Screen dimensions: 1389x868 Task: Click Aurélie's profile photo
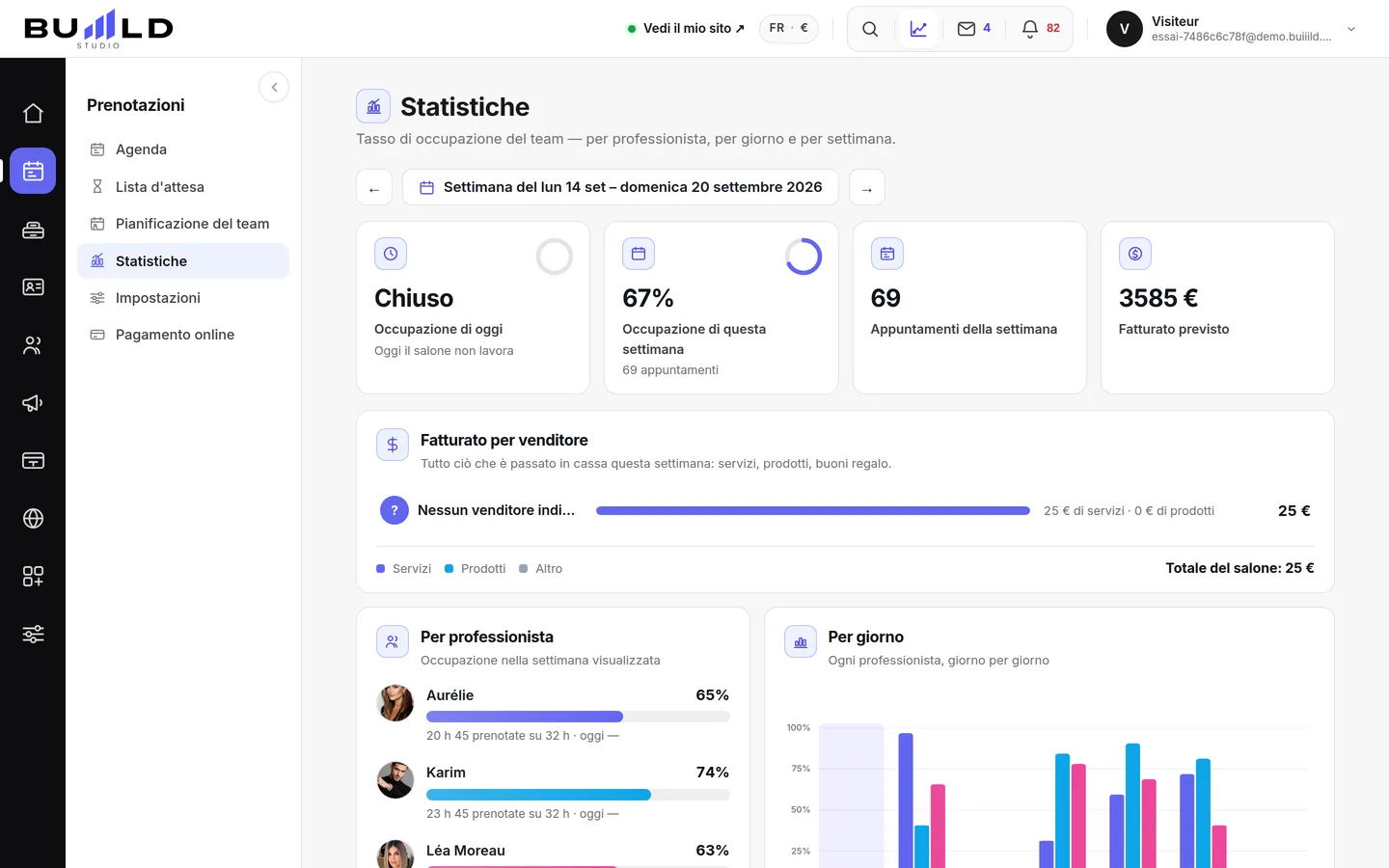[x=395, y=703]
